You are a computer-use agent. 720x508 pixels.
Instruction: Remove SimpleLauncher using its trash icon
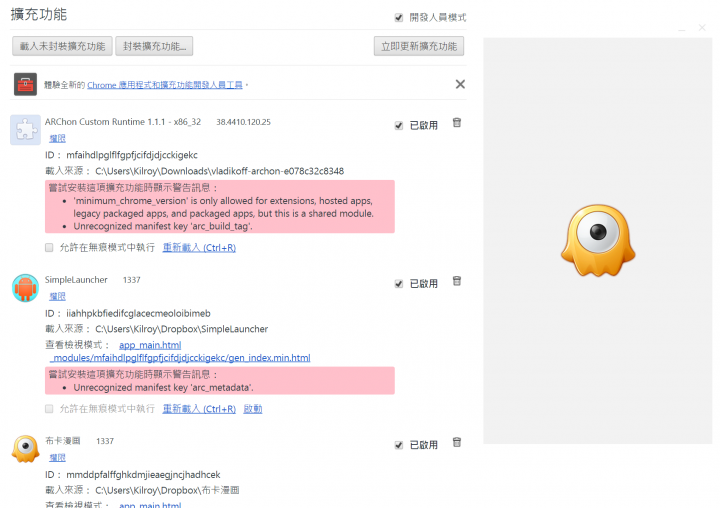click(457, 281)
